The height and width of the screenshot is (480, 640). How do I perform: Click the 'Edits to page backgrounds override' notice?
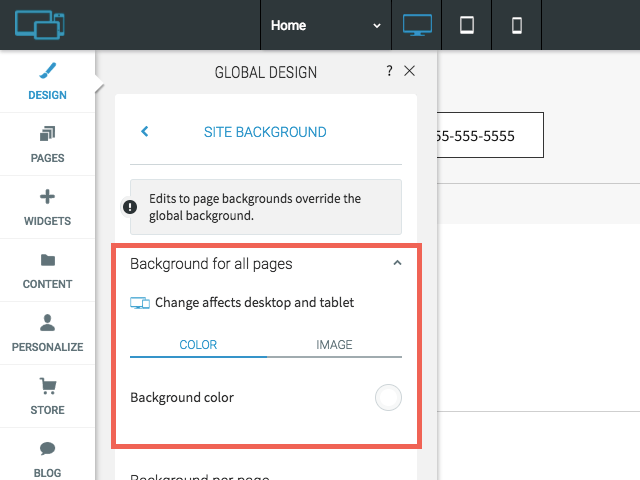coord(266,207)
